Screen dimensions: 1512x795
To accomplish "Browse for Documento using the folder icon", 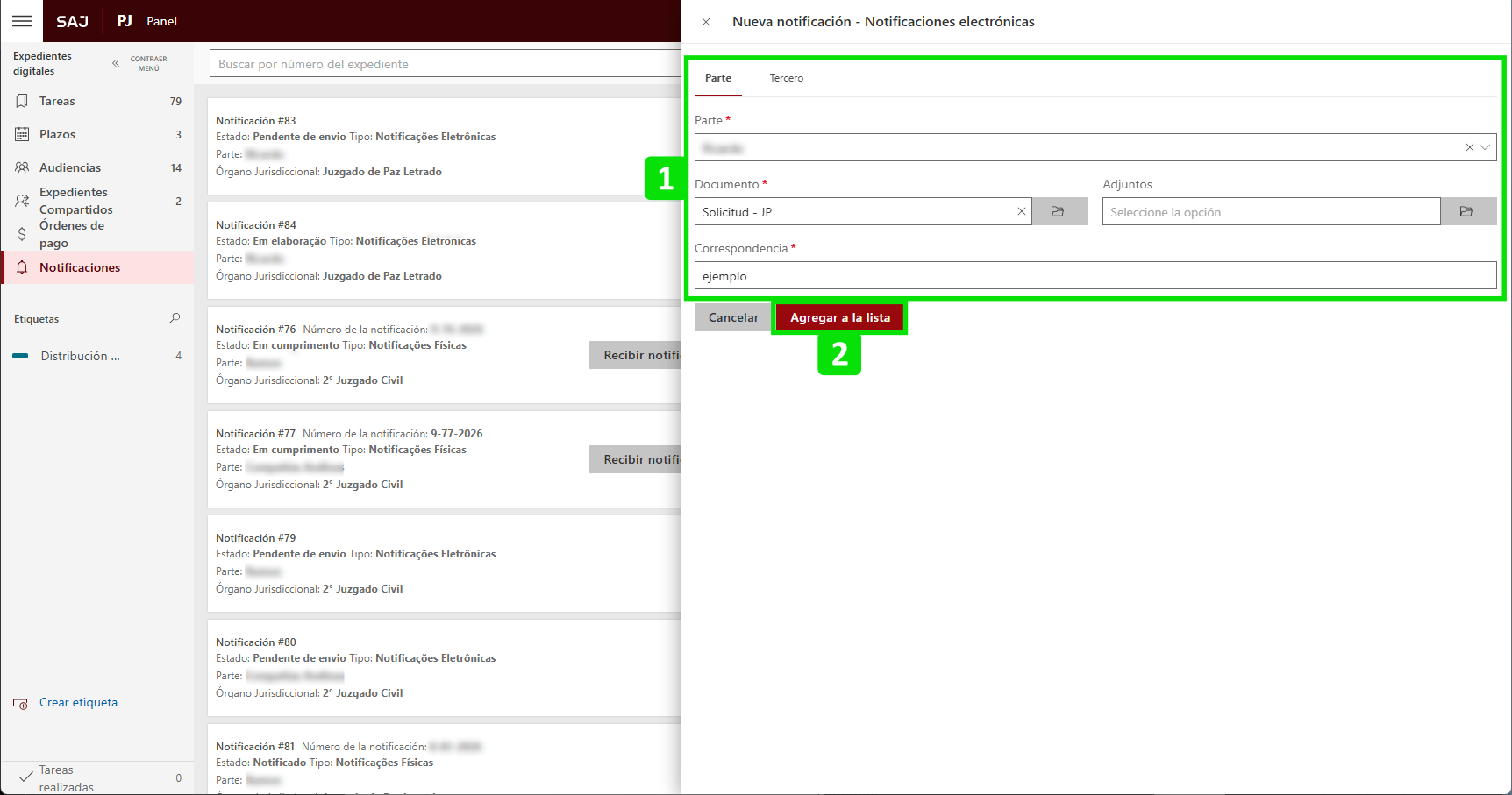I will point(1059,211).
